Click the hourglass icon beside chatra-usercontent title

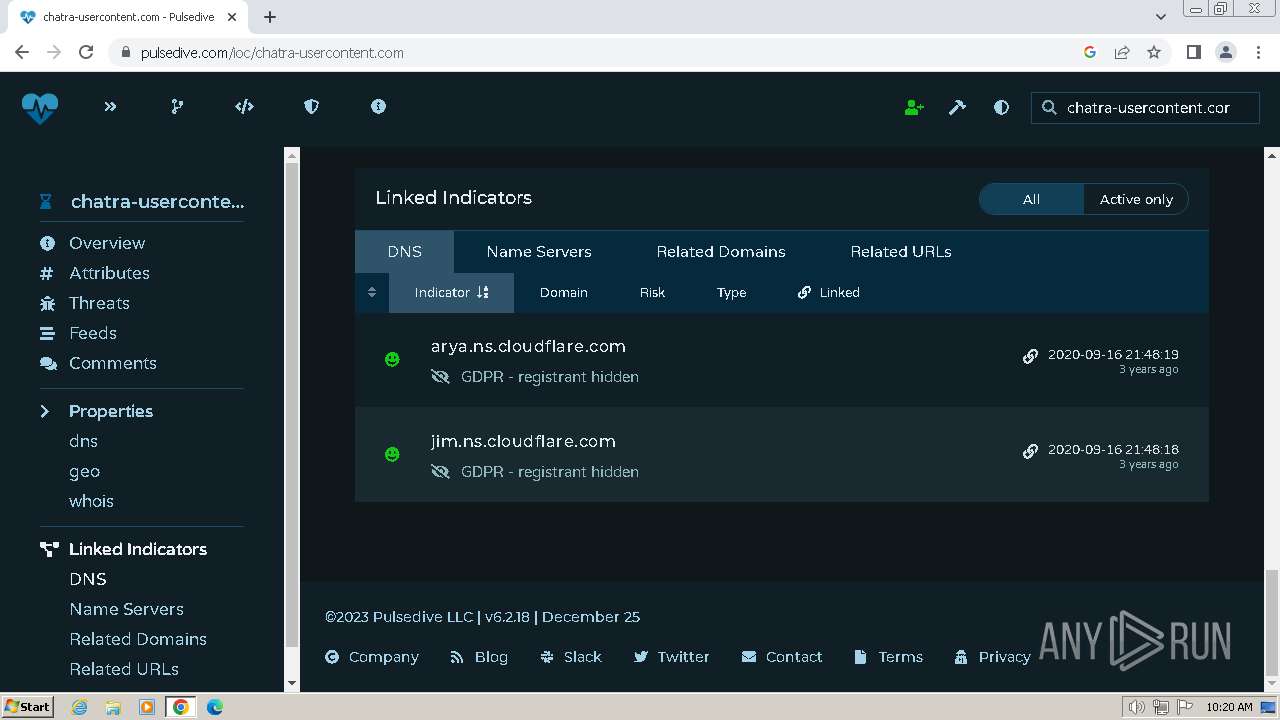[x=45, y=202]
